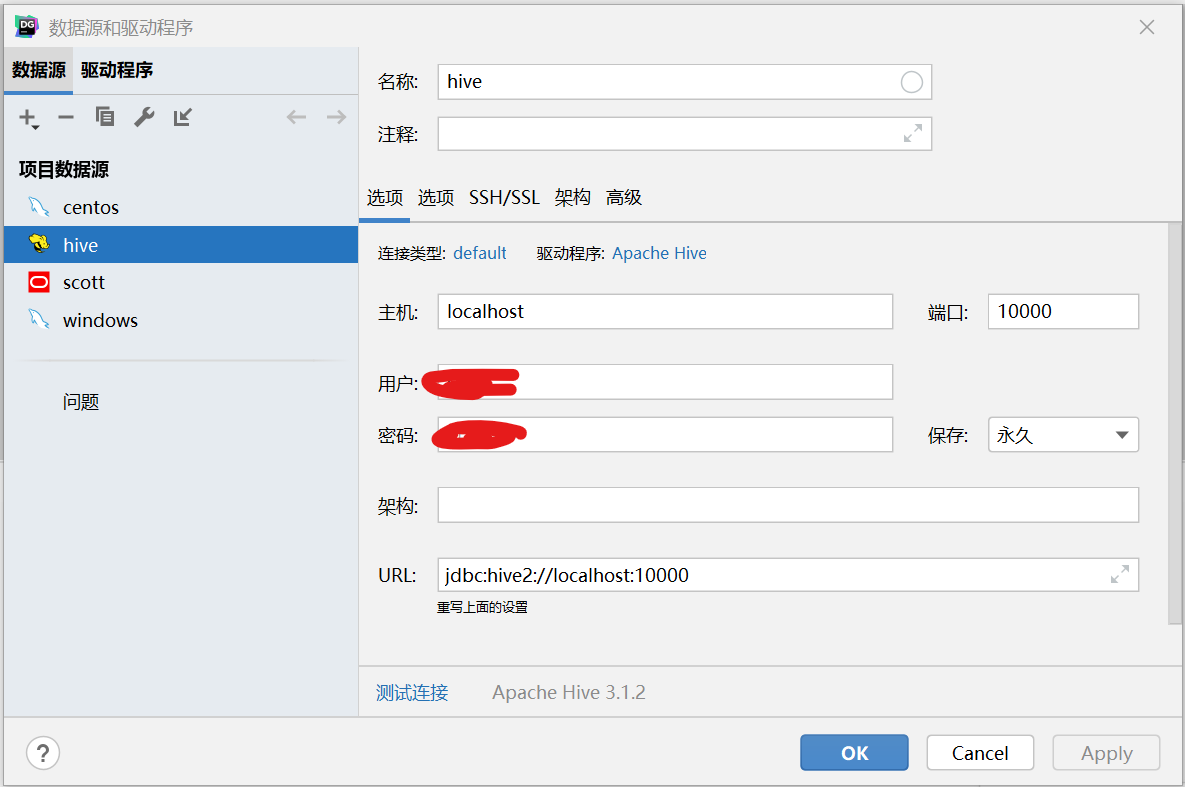This screenshot has width=1185, height=787.
Task: Switch to the 驱动程序 tab
Action: coord(117,70)
